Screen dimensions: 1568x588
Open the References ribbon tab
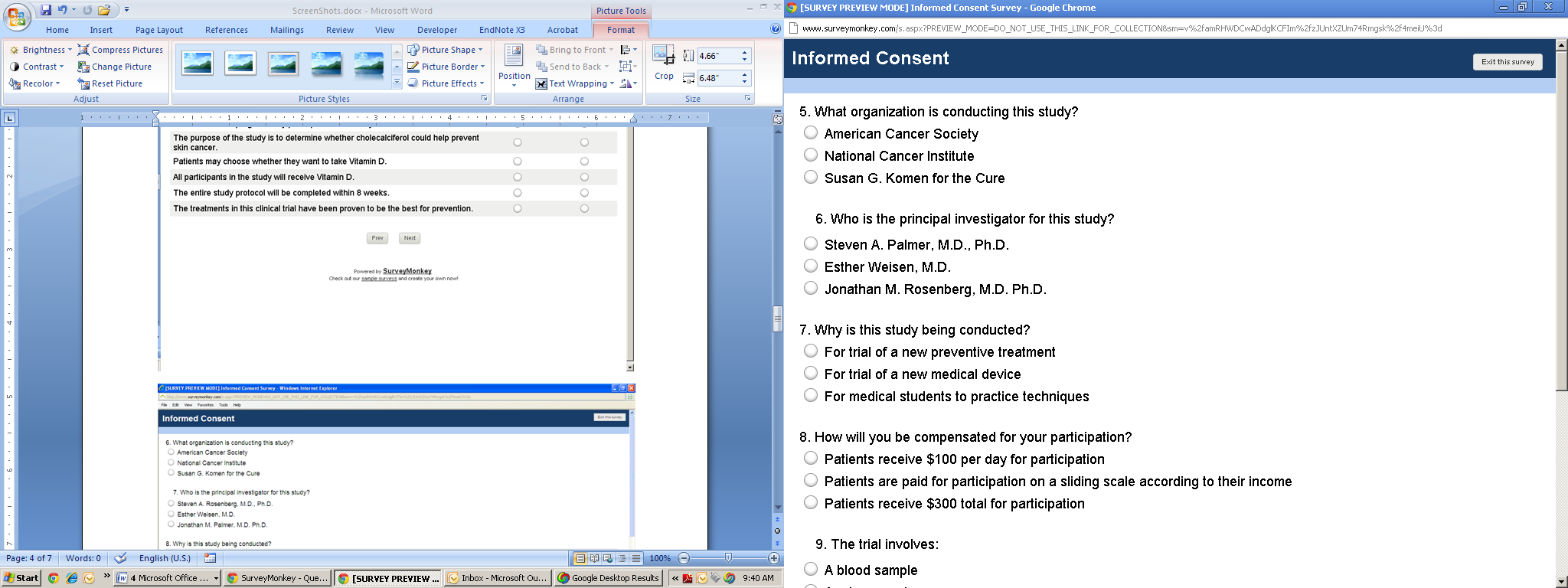(227, 30)
